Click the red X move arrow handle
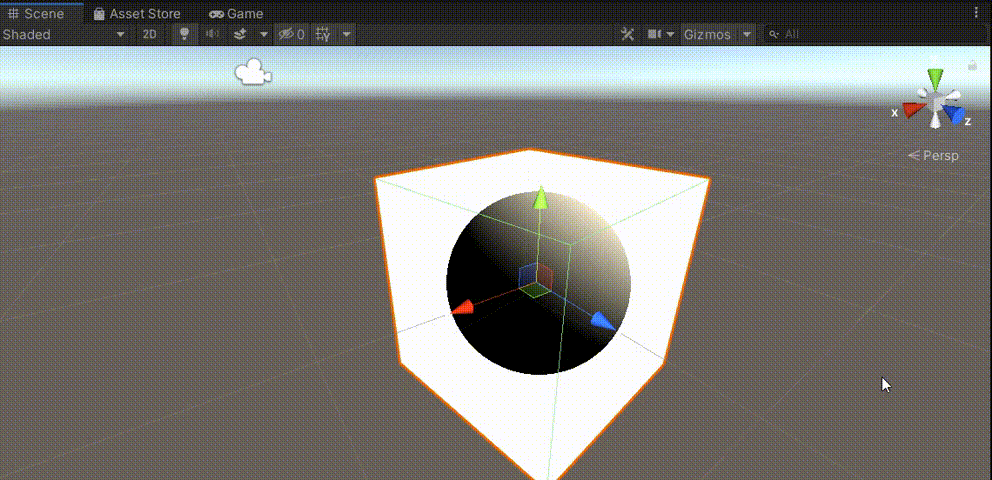Viewport: 992px width, 480px height. (x=462, y=307)
